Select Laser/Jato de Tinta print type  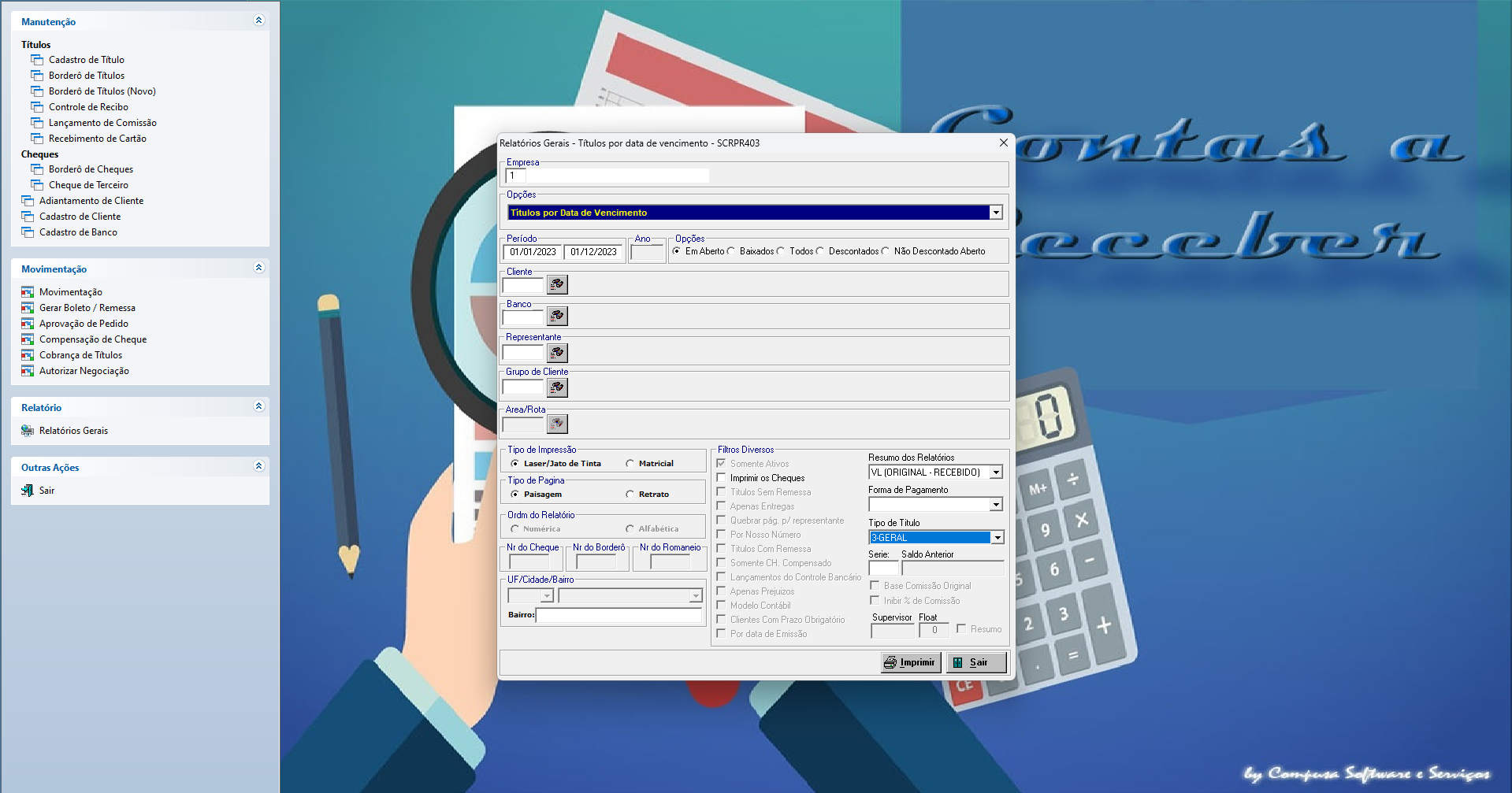(515, 464)
